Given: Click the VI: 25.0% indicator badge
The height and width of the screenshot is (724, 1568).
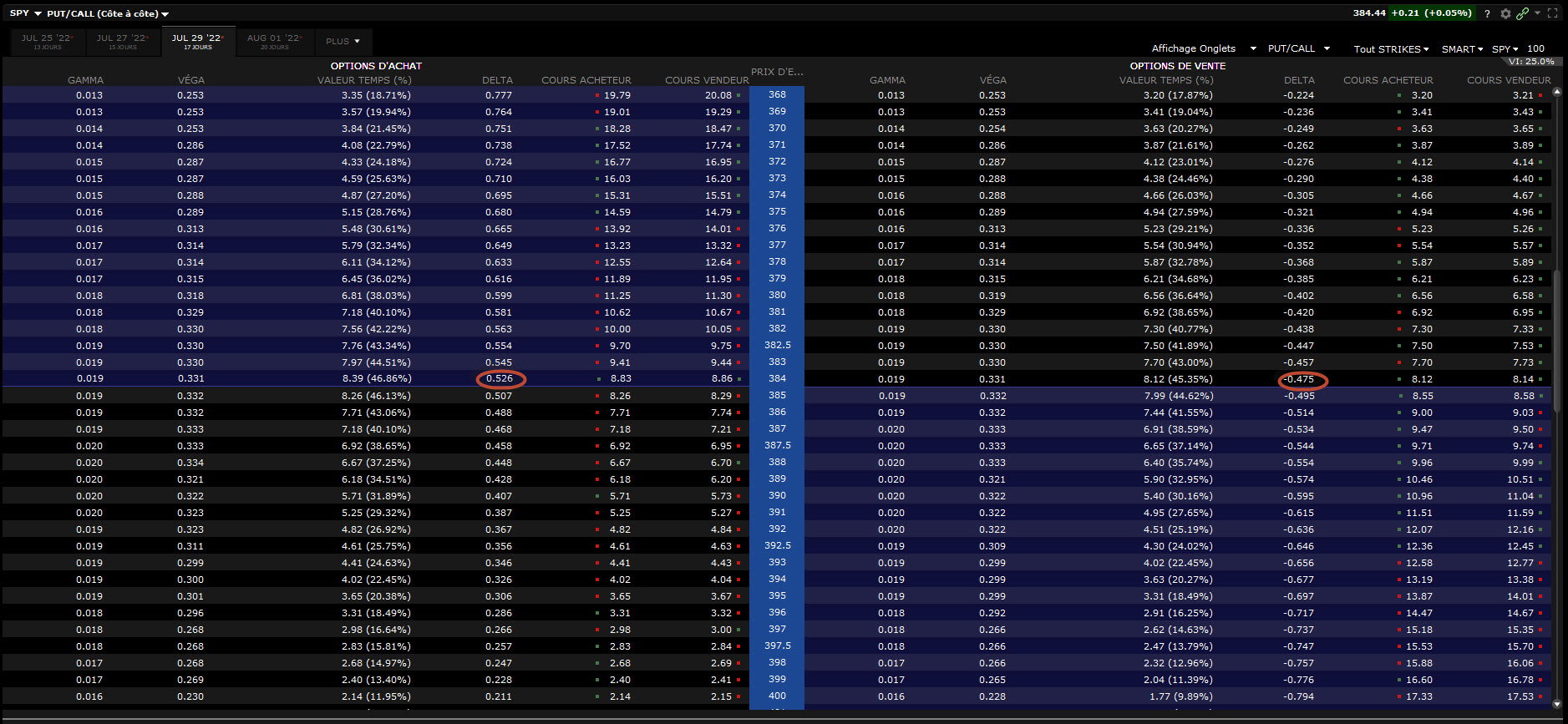Looking at the screenshot, I should tap(1531, 61).
